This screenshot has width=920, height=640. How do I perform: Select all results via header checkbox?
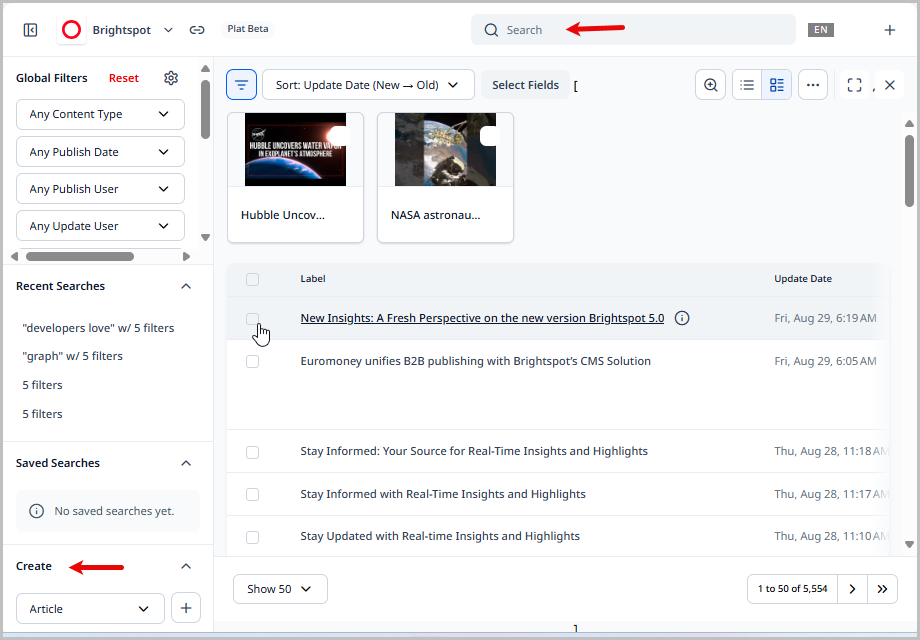point(252,279)
